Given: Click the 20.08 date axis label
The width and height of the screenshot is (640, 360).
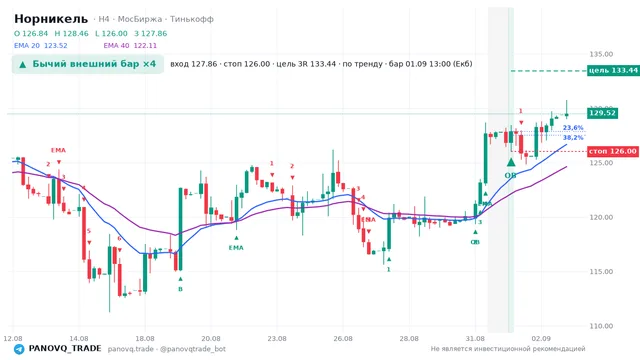Looking at the screenshot, I should point(211,338).
